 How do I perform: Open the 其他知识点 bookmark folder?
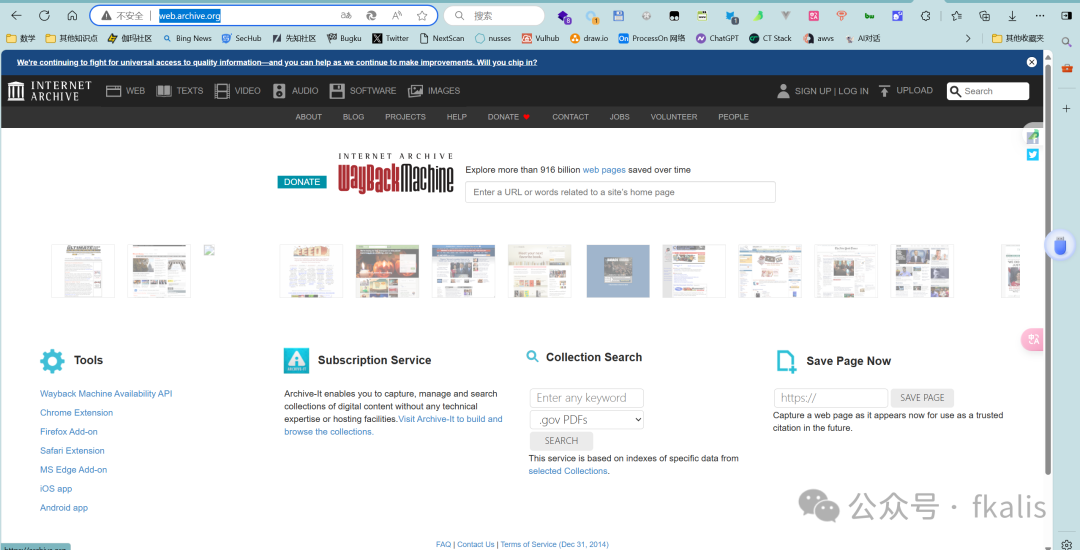tap(72, 39)
